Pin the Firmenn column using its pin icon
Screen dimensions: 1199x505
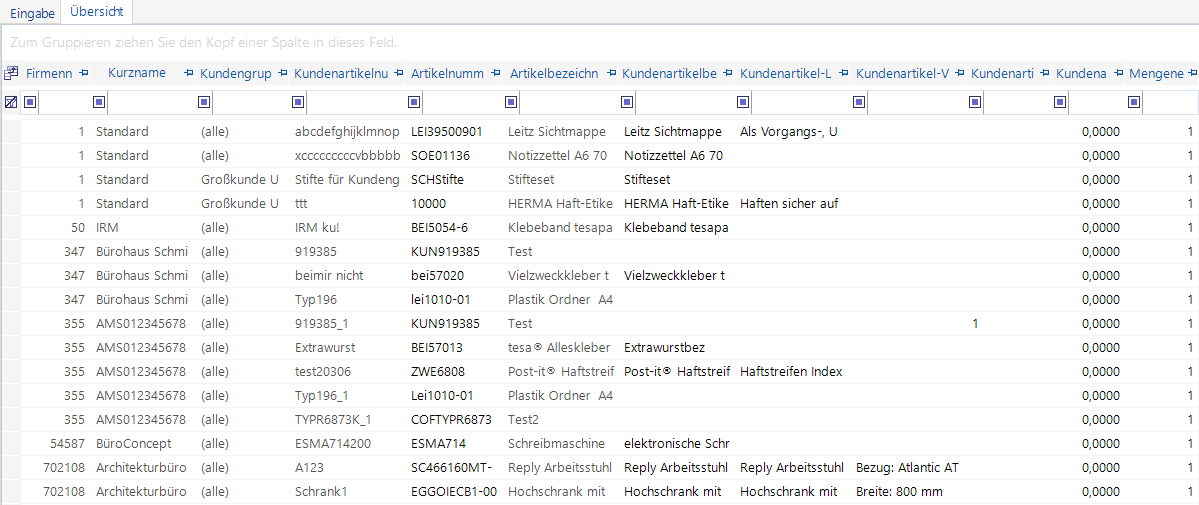tap(84, 73)
